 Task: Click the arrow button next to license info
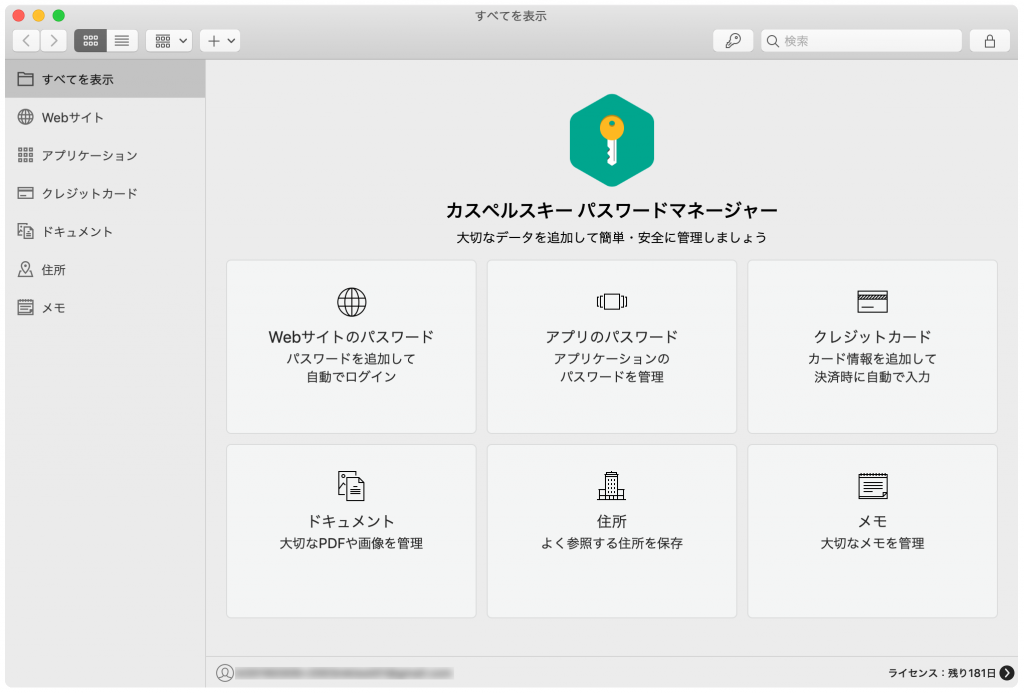coord(1007,673)
